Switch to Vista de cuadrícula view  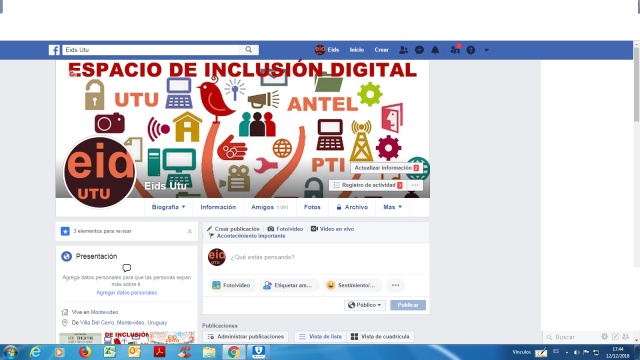click(x=380, y=336)
